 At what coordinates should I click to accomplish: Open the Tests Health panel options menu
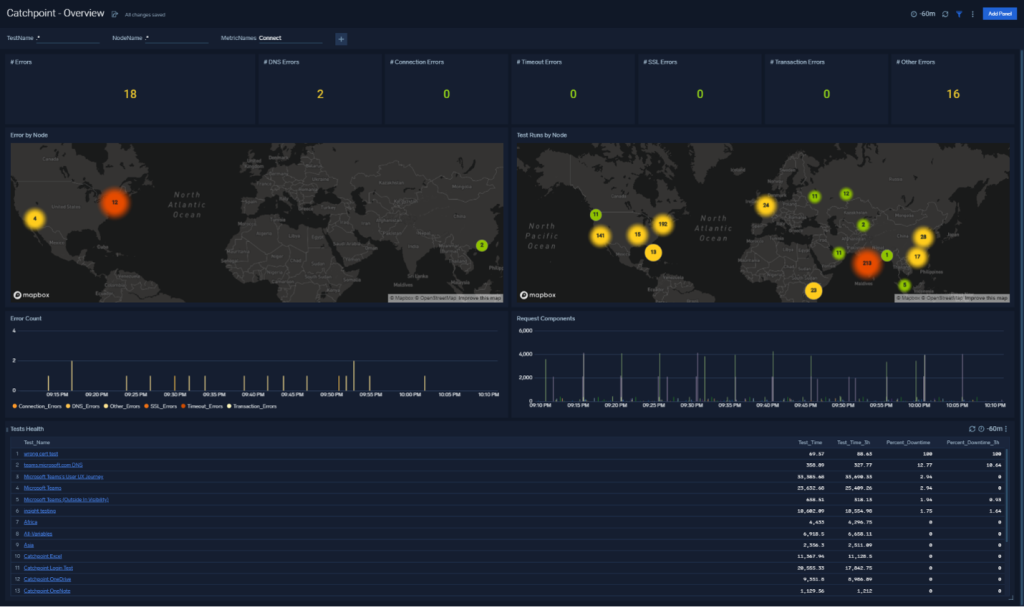pos(1006,429)
